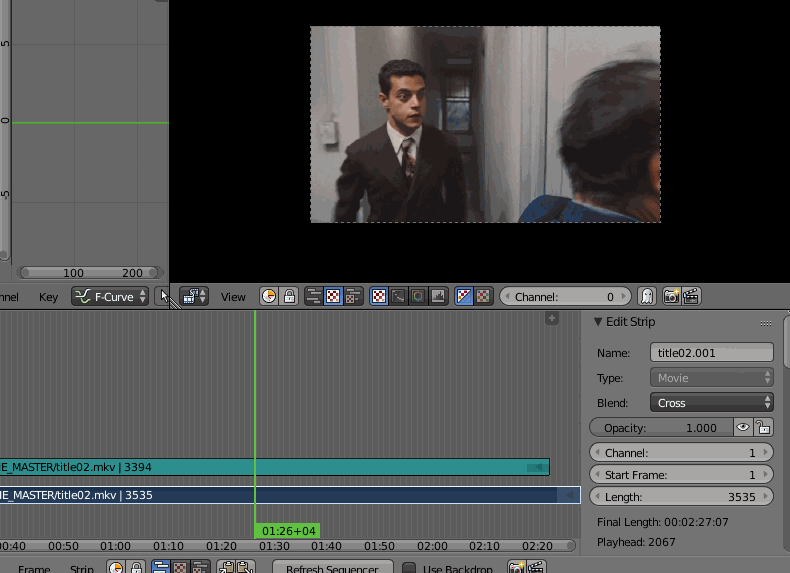Click the render image camera icon in bottom header
The height and width of the screenshot is (573, 790).
pos(516,567)
